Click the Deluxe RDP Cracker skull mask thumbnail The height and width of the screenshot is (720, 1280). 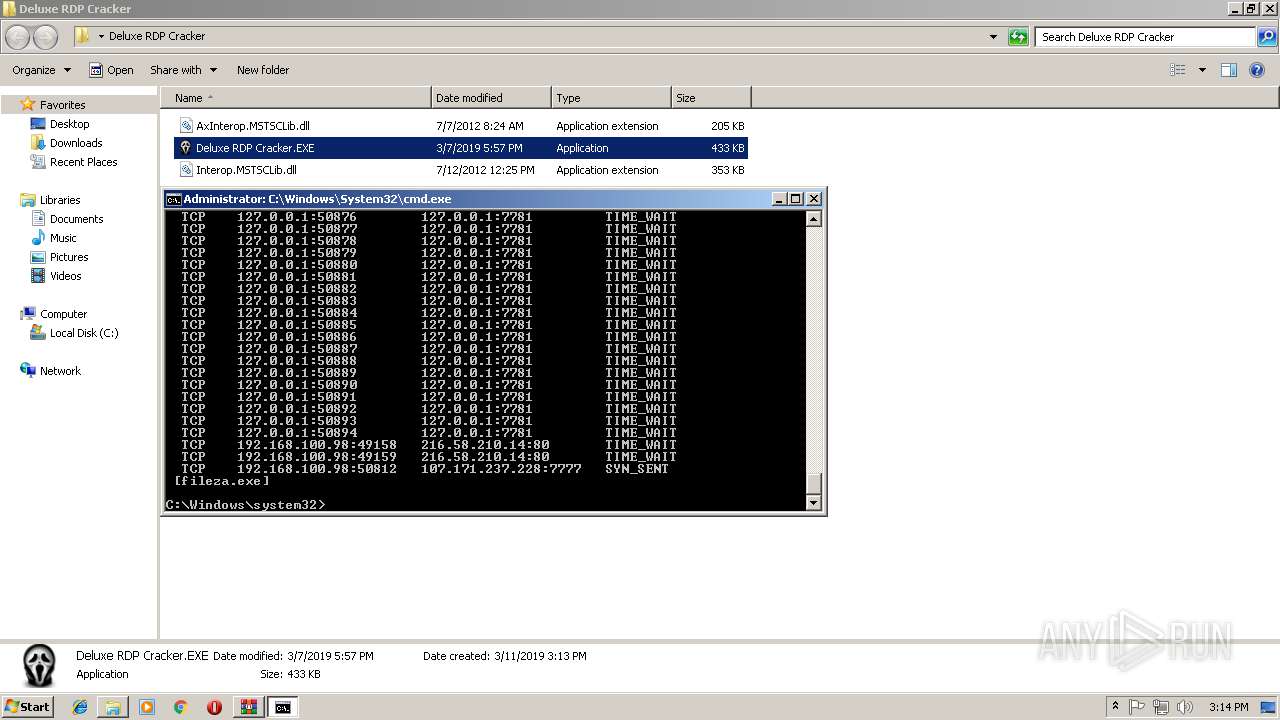(39, 665)
